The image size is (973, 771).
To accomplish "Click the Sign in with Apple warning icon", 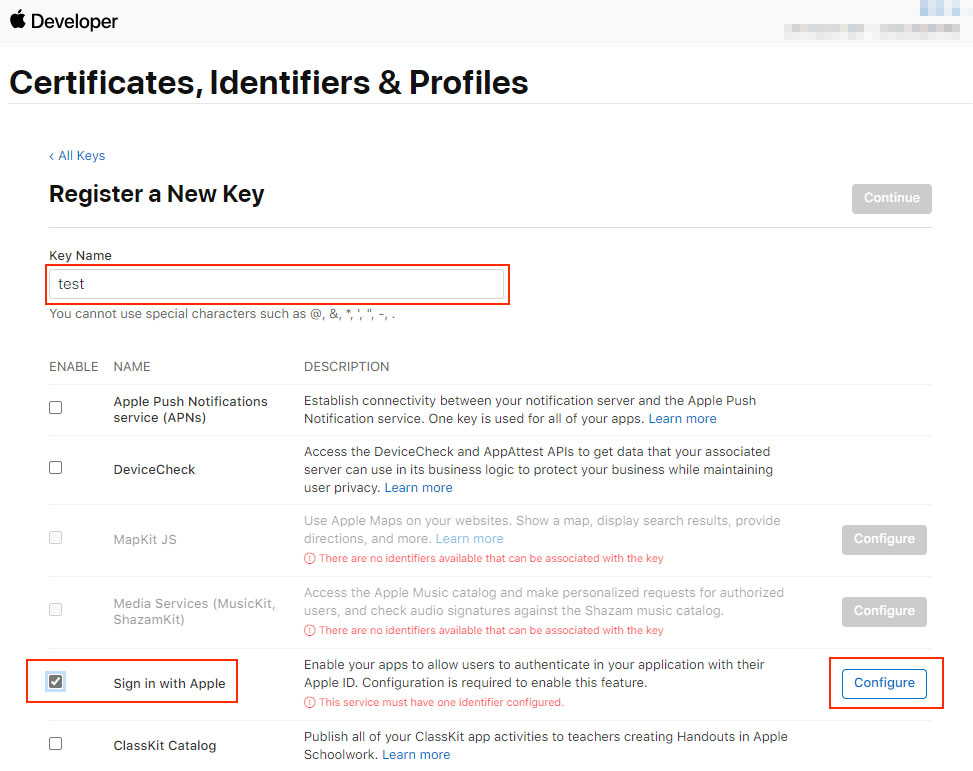I will click(310, 703).
